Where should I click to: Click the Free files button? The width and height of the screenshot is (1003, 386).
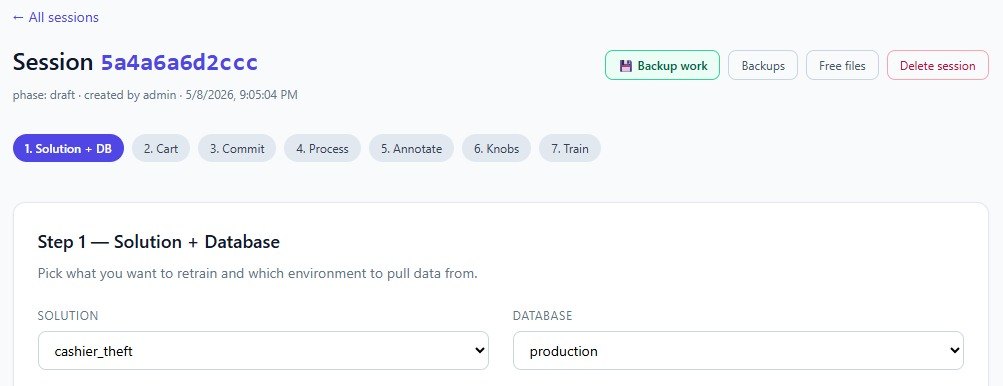[x=842, y=65]
